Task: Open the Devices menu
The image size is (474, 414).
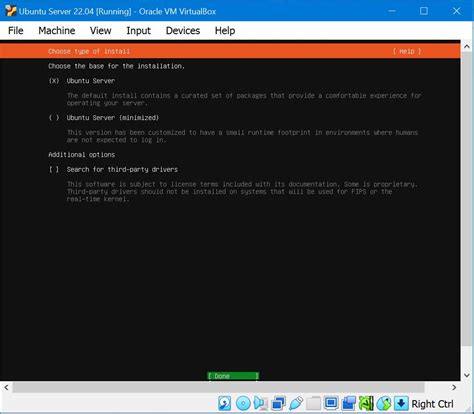Action: [x=183, y=31]
